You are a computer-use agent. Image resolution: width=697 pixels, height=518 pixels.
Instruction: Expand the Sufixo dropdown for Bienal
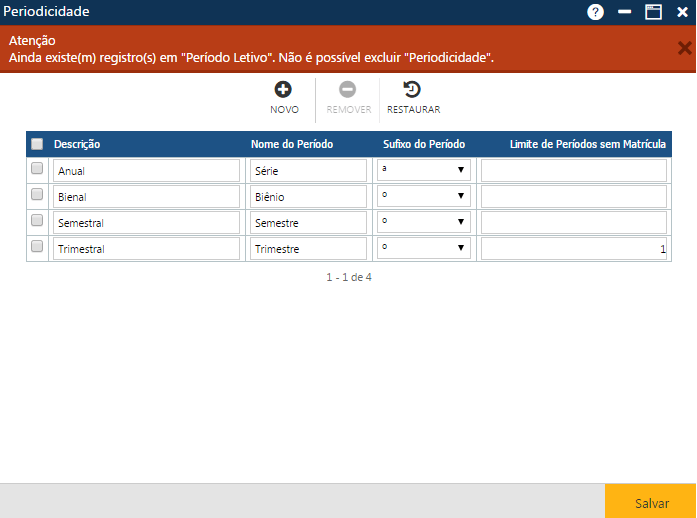tap(424, 197)
